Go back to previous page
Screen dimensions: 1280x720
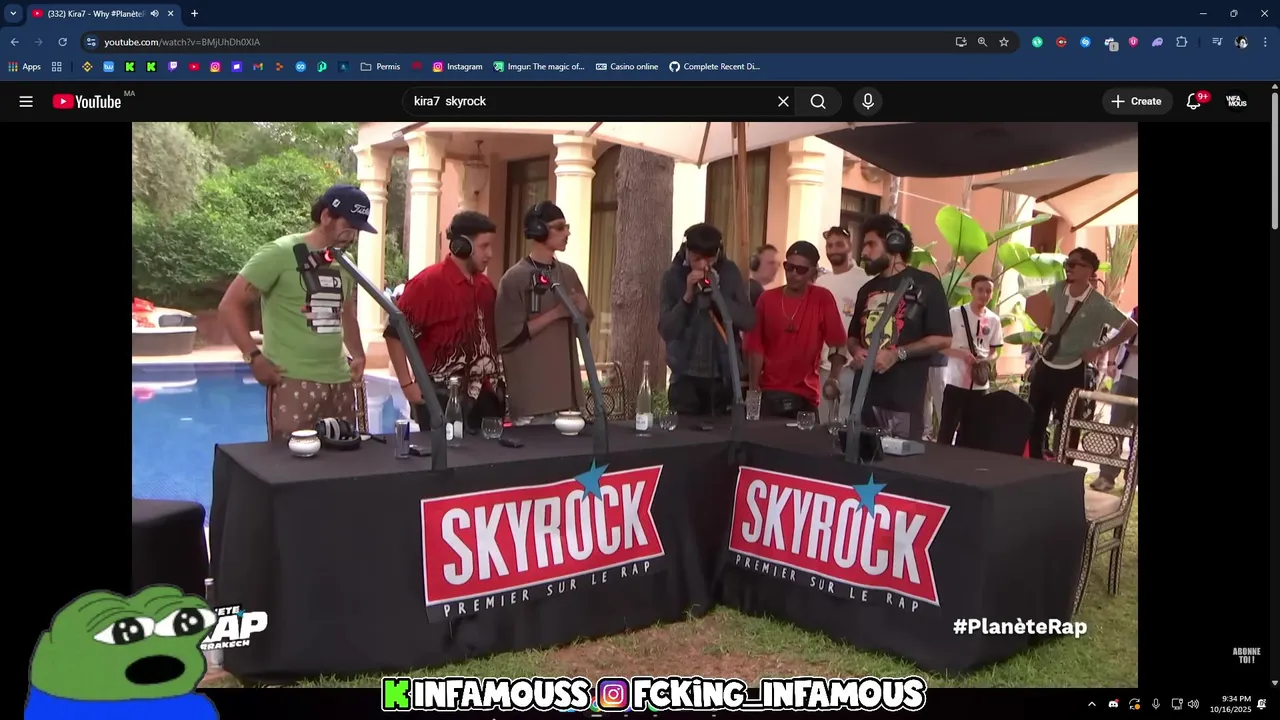(x=14, y=42)
